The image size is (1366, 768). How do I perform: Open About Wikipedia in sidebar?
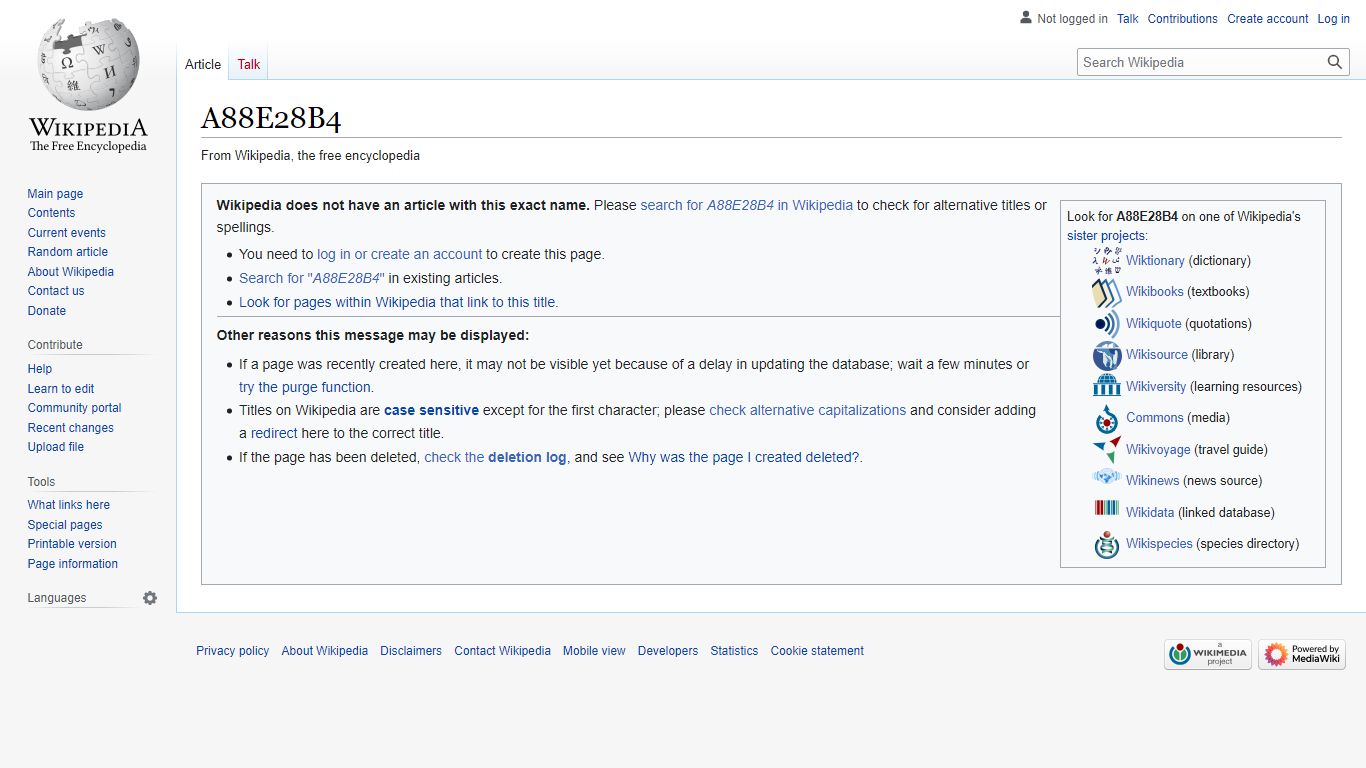pos(71,272)
